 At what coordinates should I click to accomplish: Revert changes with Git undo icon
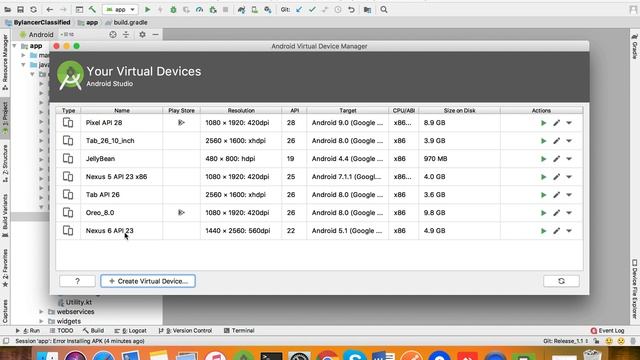tap(351, 9)
